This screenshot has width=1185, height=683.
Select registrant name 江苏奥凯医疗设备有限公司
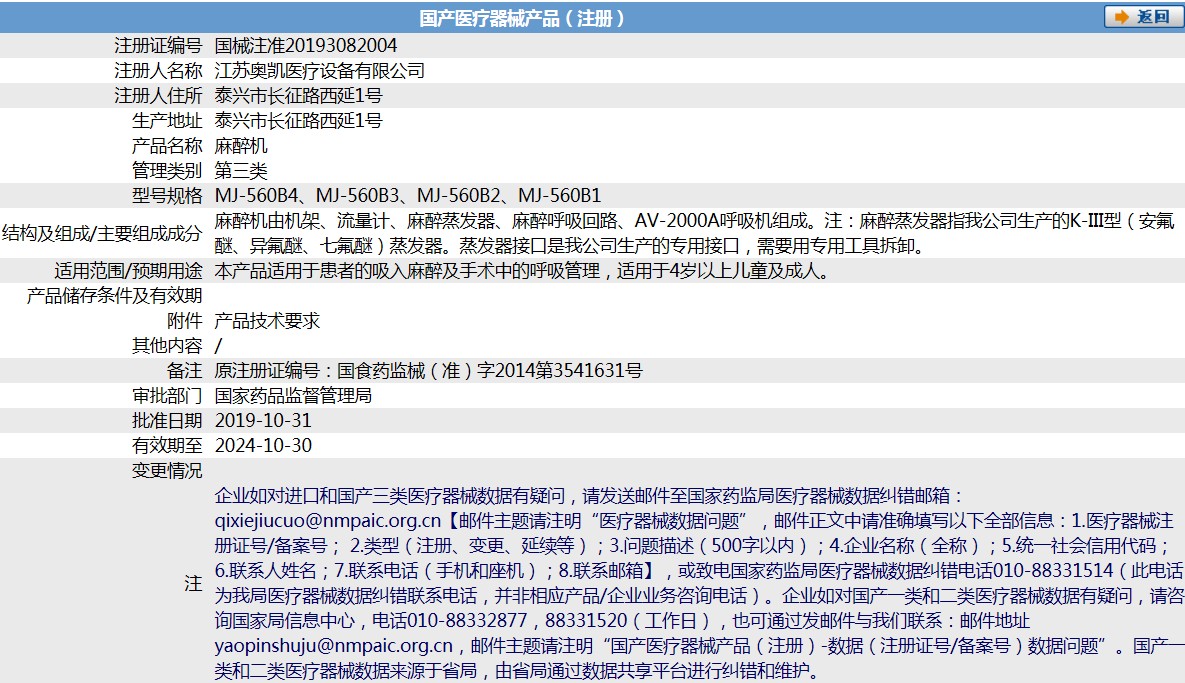click(x=320, y=70)
